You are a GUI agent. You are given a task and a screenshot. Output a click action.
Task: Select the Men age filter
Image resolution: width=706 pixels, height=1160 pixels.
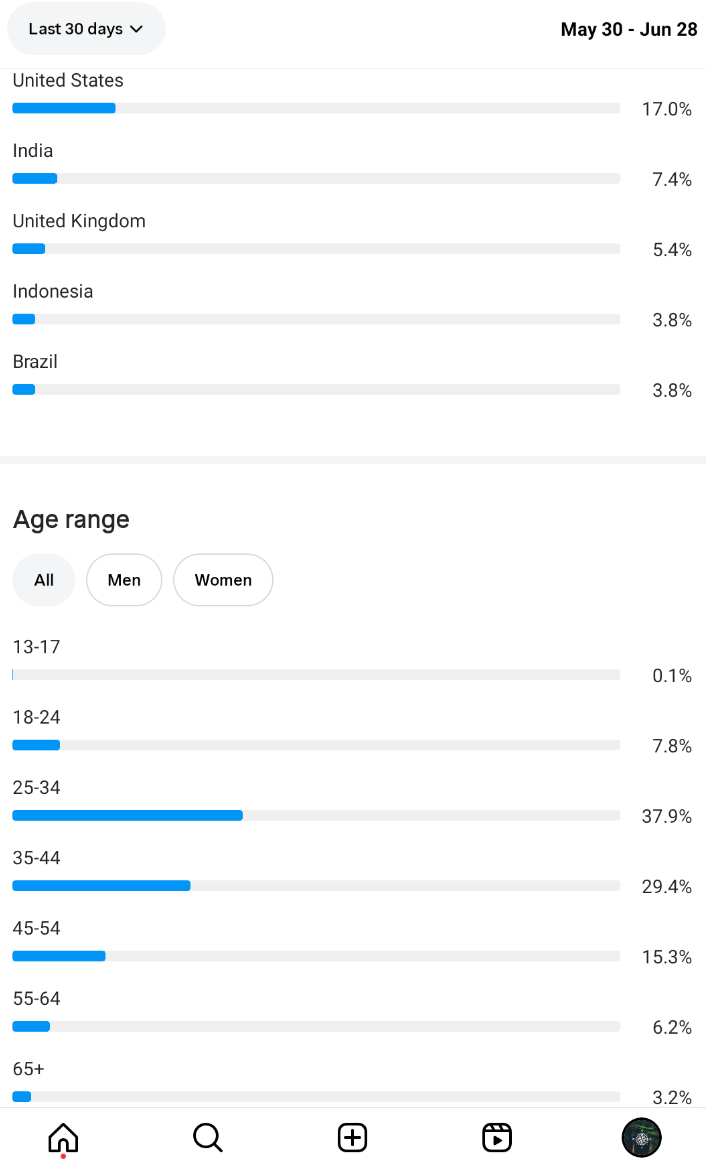[x=124, y=580]
